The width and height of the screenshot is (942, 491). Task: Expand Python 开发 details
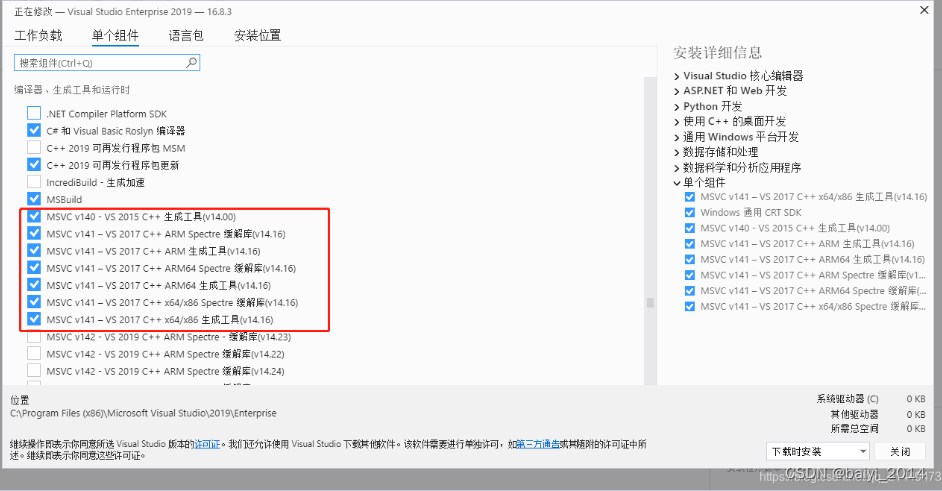click(677, 107)
